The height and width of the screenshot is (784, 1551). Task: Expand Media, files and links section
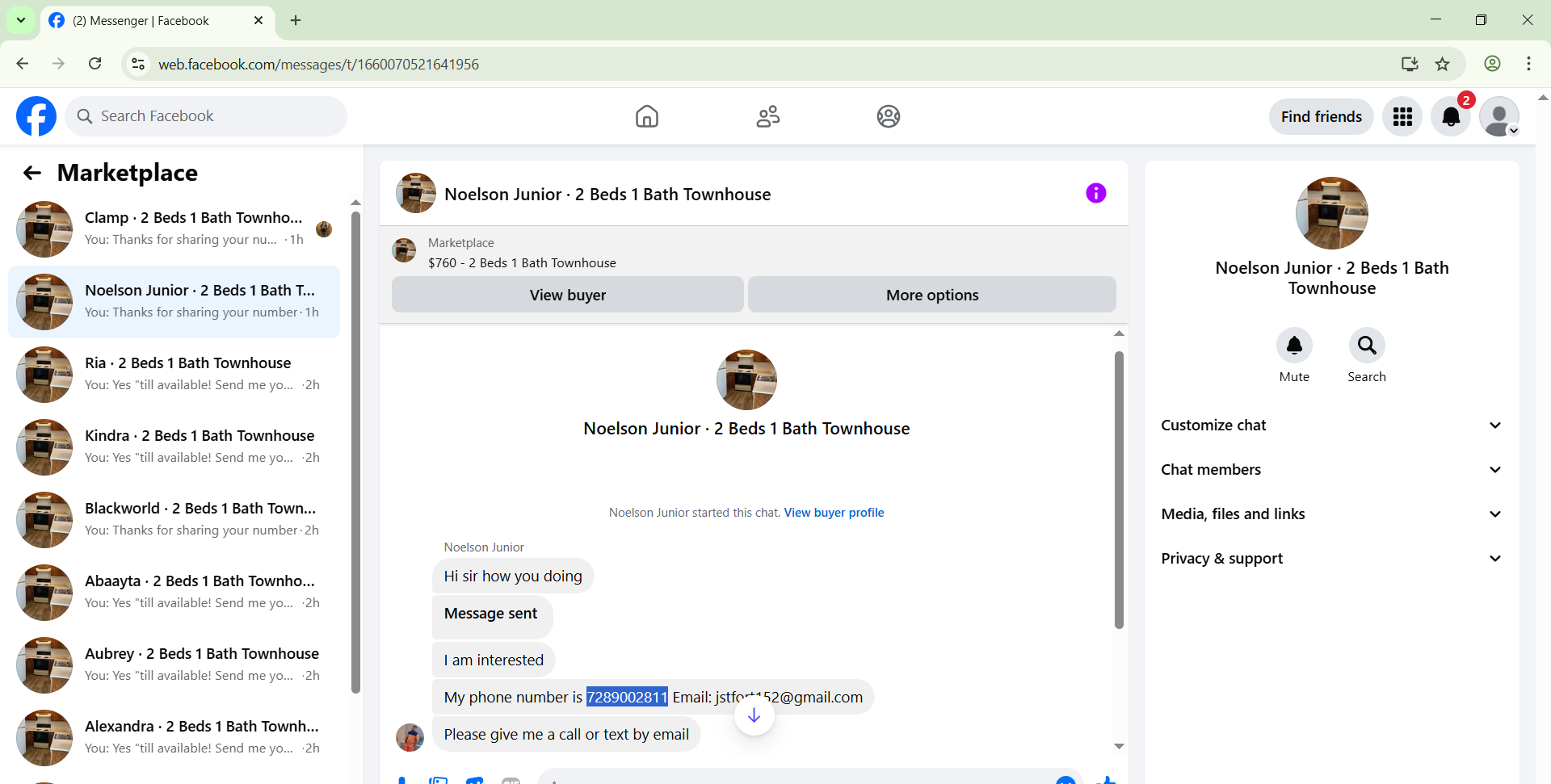pyautogui.click(x=1332, y=514)
